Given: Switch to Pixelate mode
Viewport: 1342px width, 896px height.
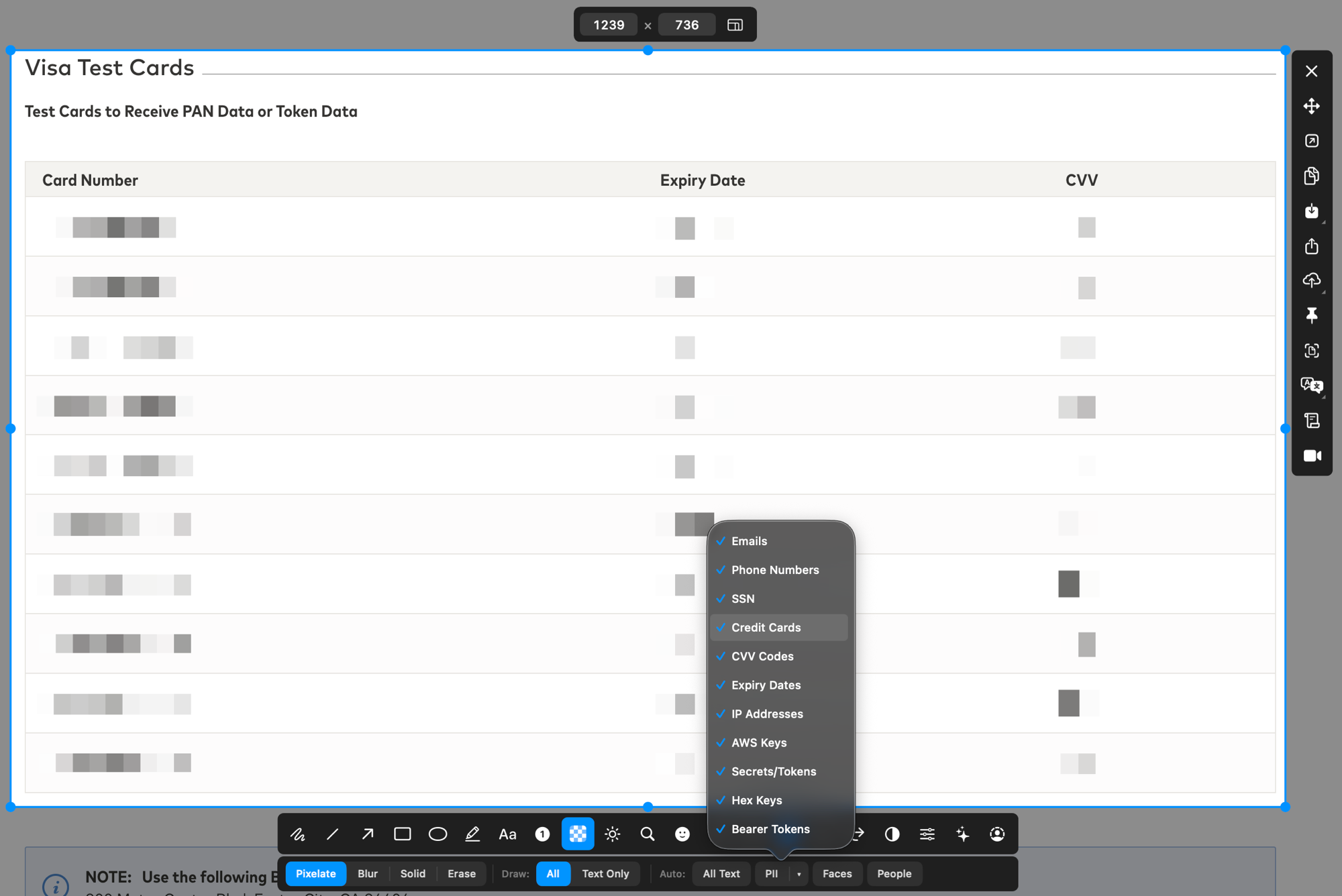Looking at the screenshot, I should click(315, 874).
